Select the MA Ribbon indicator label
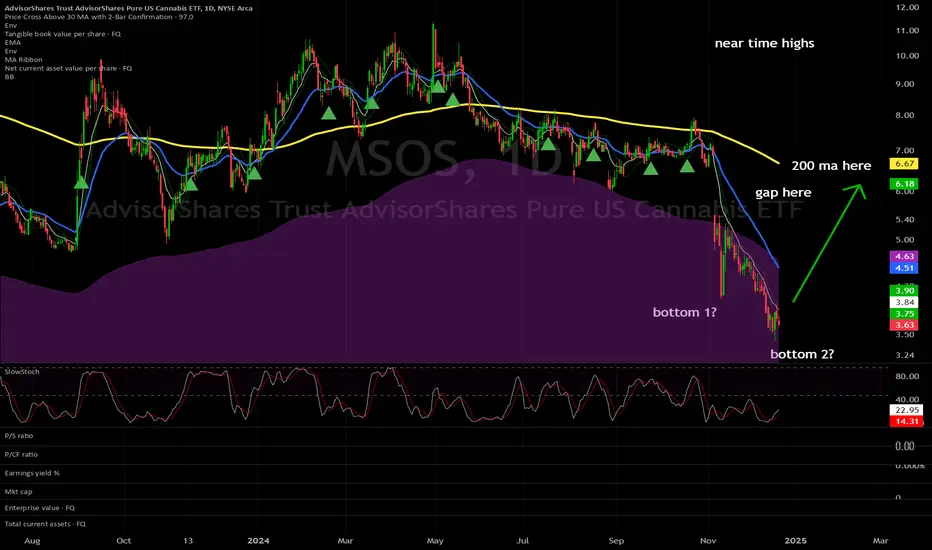 pos(23,59)
